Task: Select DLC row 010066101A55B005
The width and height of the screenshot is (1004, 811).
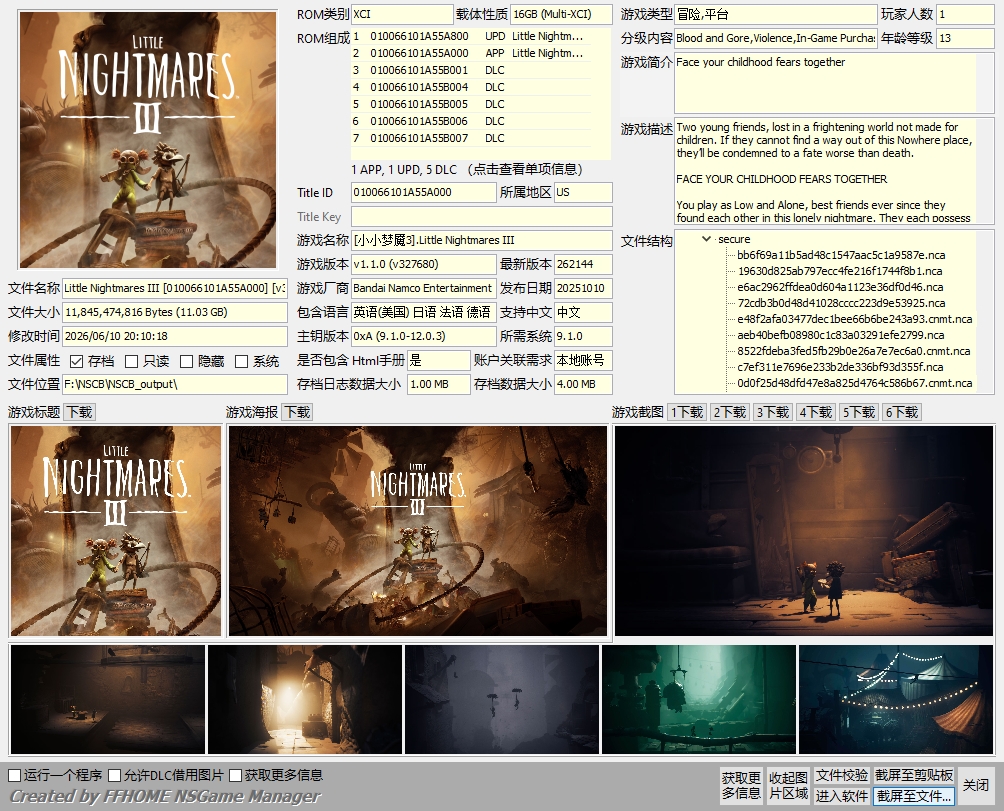Action: 471,104
